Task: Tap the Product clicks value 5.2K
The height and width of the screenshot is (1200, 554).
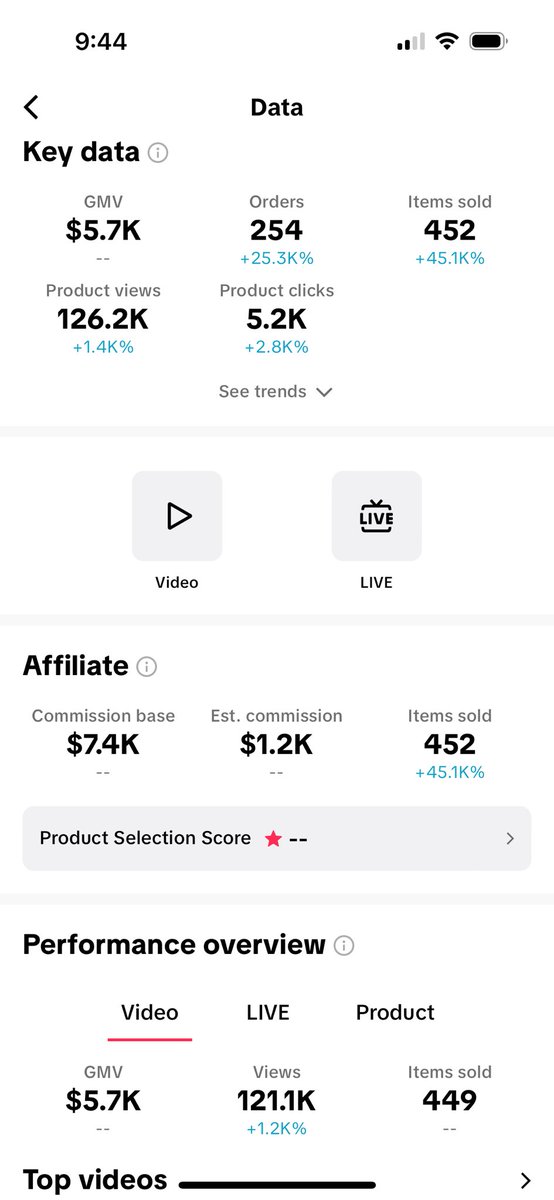Action: (277, 320)
